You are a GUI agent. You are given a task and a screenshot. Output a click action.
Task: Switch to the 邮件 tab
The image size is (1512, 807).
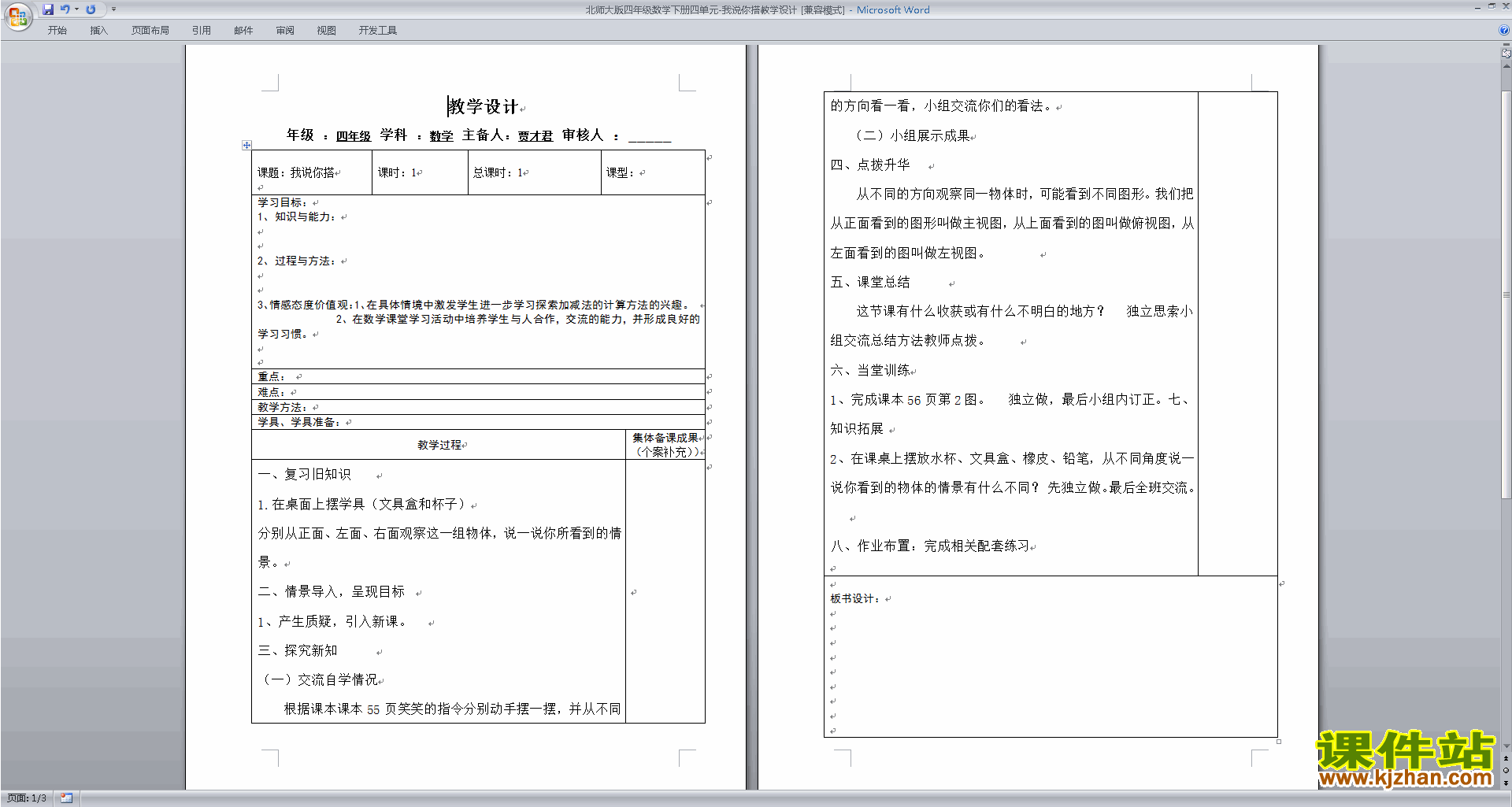pyautogui.click(x=243, y=31)
